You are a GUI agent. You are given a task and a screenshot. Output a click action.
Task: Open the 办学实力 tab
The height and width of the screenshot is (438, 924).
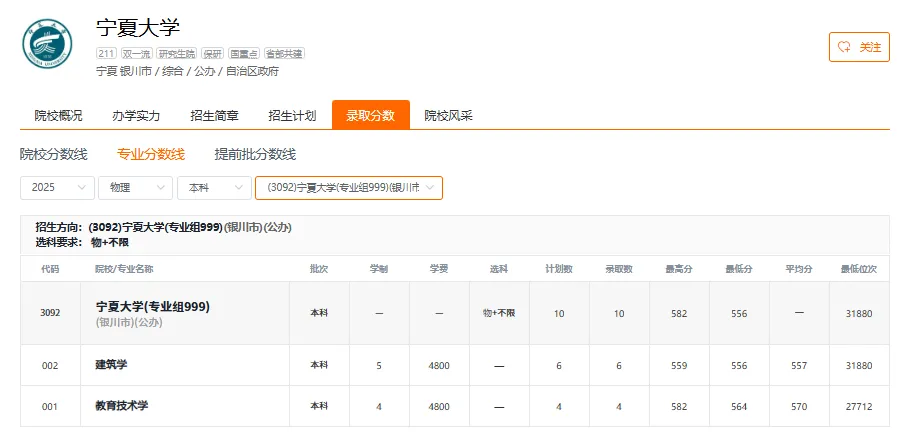[136, 116]
